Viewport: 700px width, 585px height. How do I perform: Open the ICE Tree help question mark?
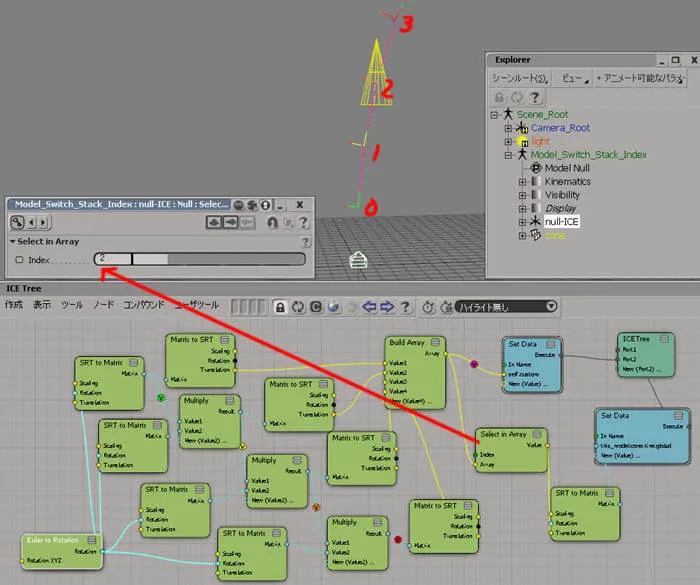point(405,307)
